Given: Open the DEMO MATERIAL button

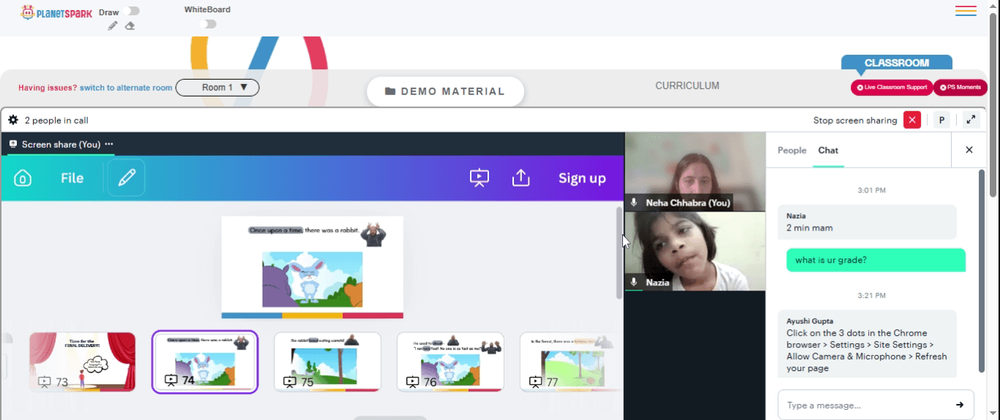Looking at the screenshot, I should [445, 92].
